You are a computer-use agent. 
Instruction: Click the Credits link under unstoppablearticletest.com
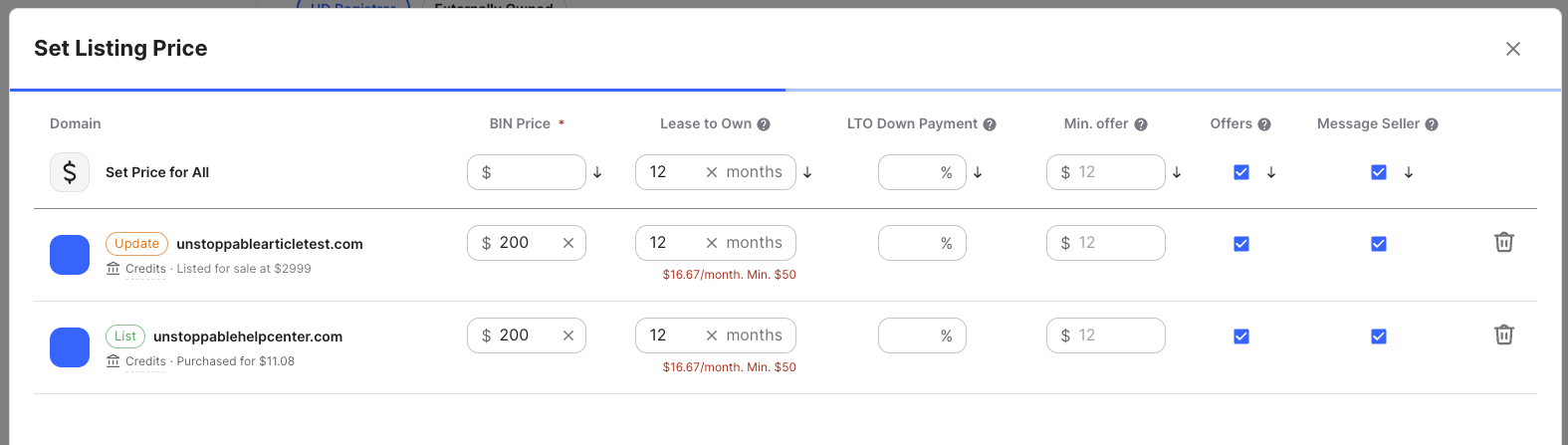pos(145,269)
